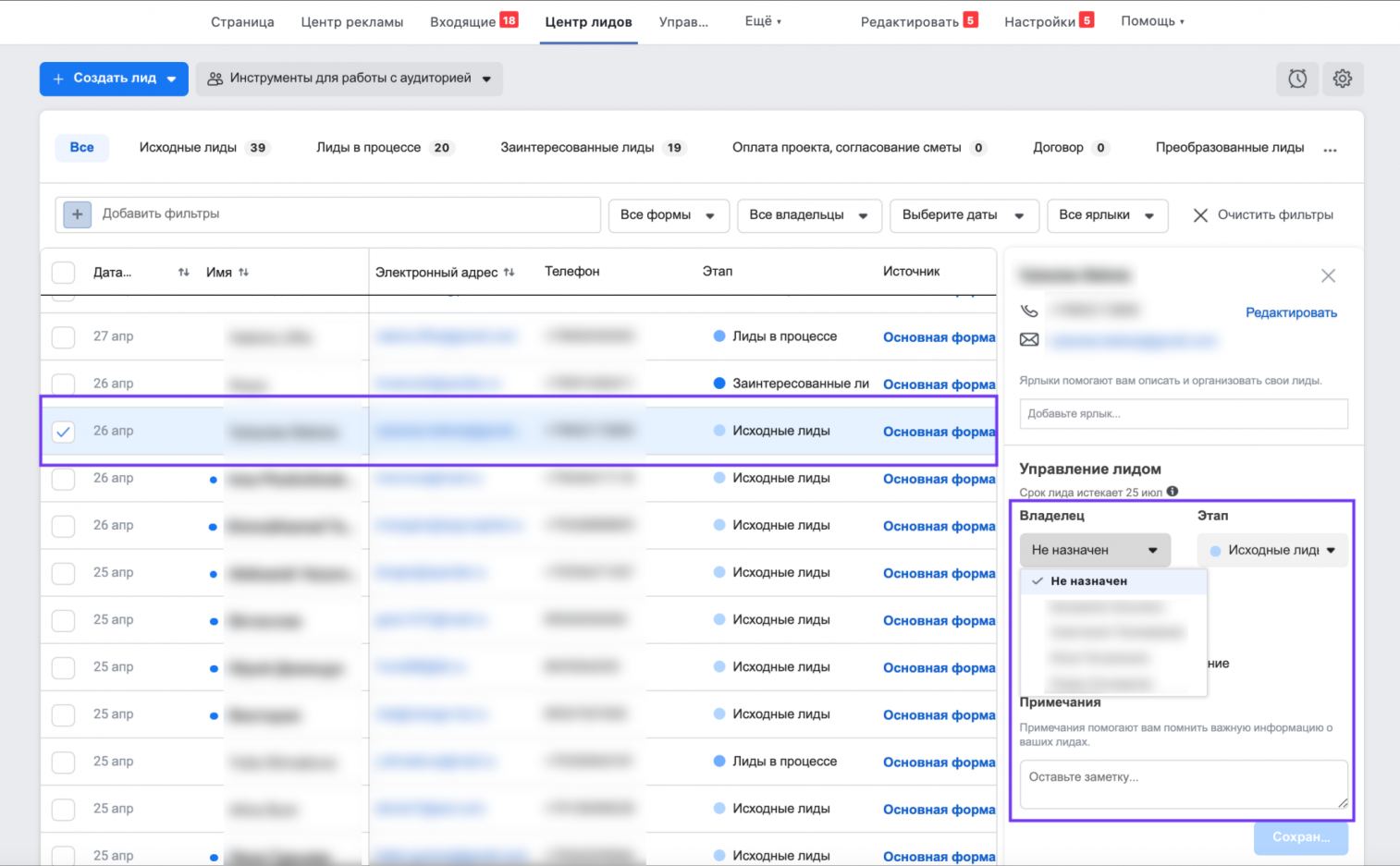Filter by Заинтересованные лиды 19
The image size is (1400, 866).
click(x=593, y=147)
